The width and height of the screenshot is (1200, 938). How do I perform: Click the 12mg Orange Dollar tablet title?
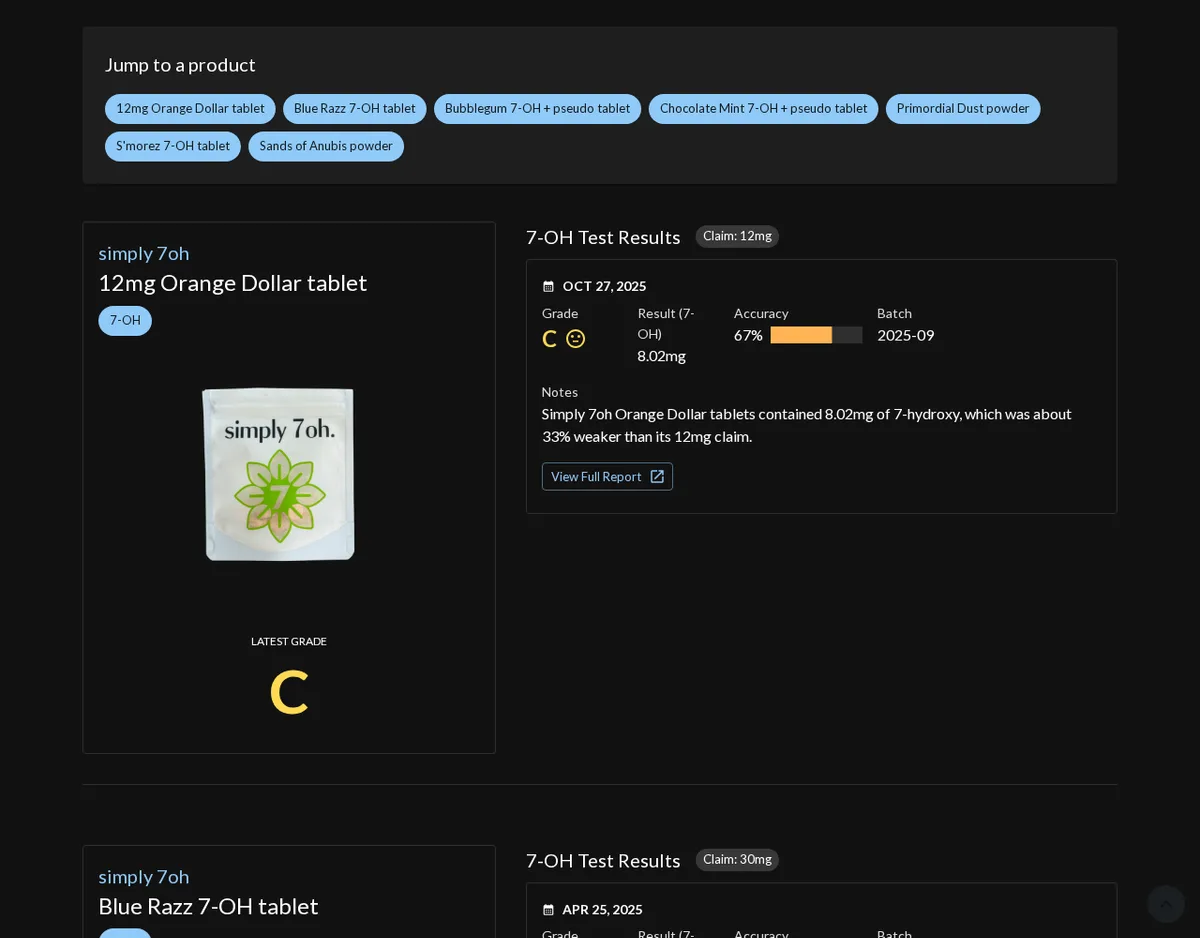coord(233,283)
